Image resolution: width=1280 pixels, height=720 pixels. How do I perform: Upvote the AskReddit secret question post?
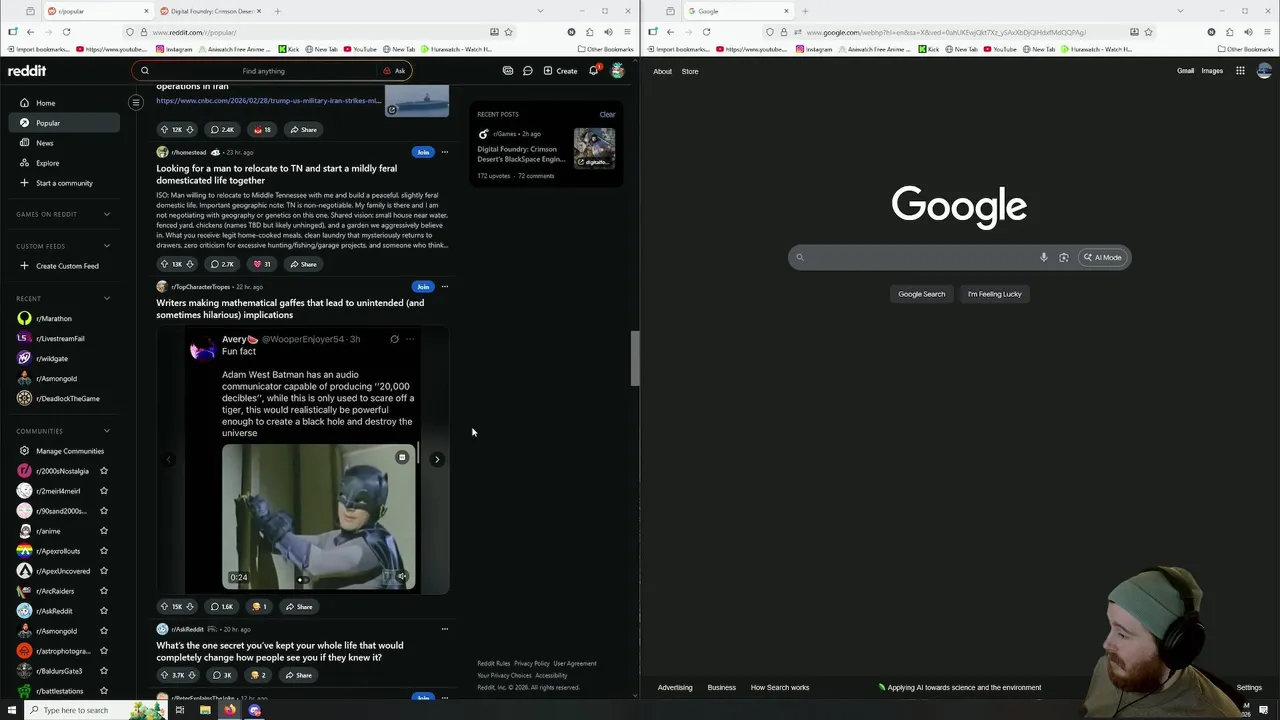(164, 675)
